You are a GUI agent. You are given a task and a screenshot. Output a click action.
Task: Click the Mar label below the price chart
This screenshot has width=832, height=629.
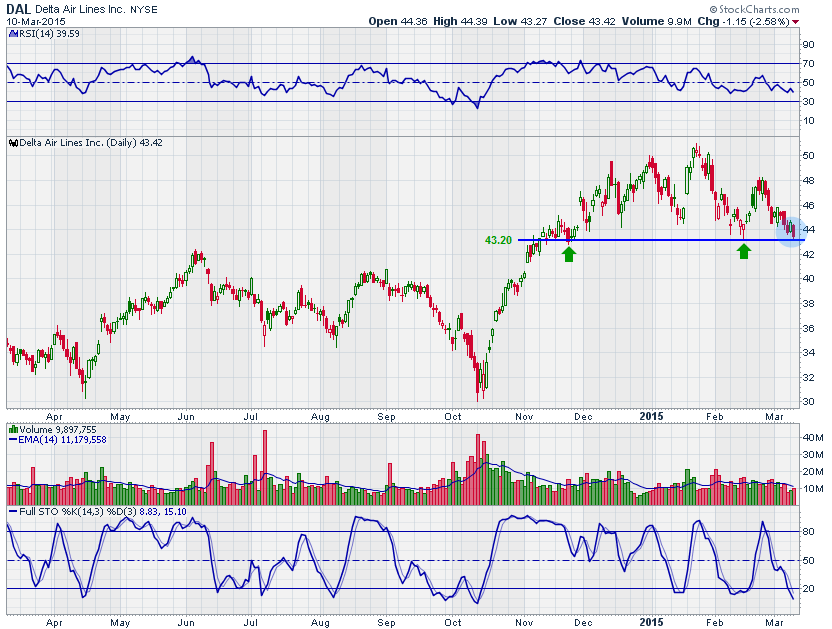[x=775, y=417]
